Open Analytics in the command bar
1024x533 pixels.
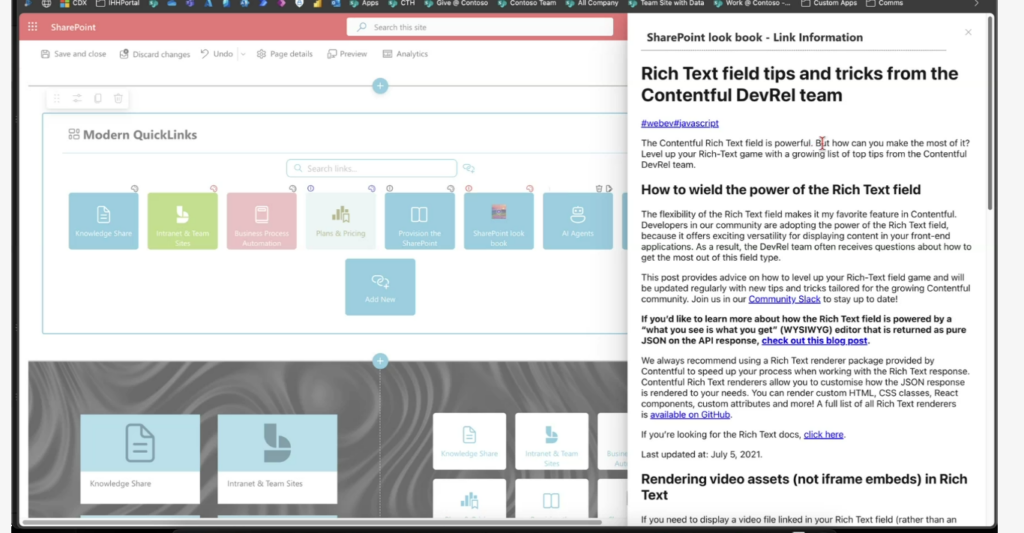point(405,54)
